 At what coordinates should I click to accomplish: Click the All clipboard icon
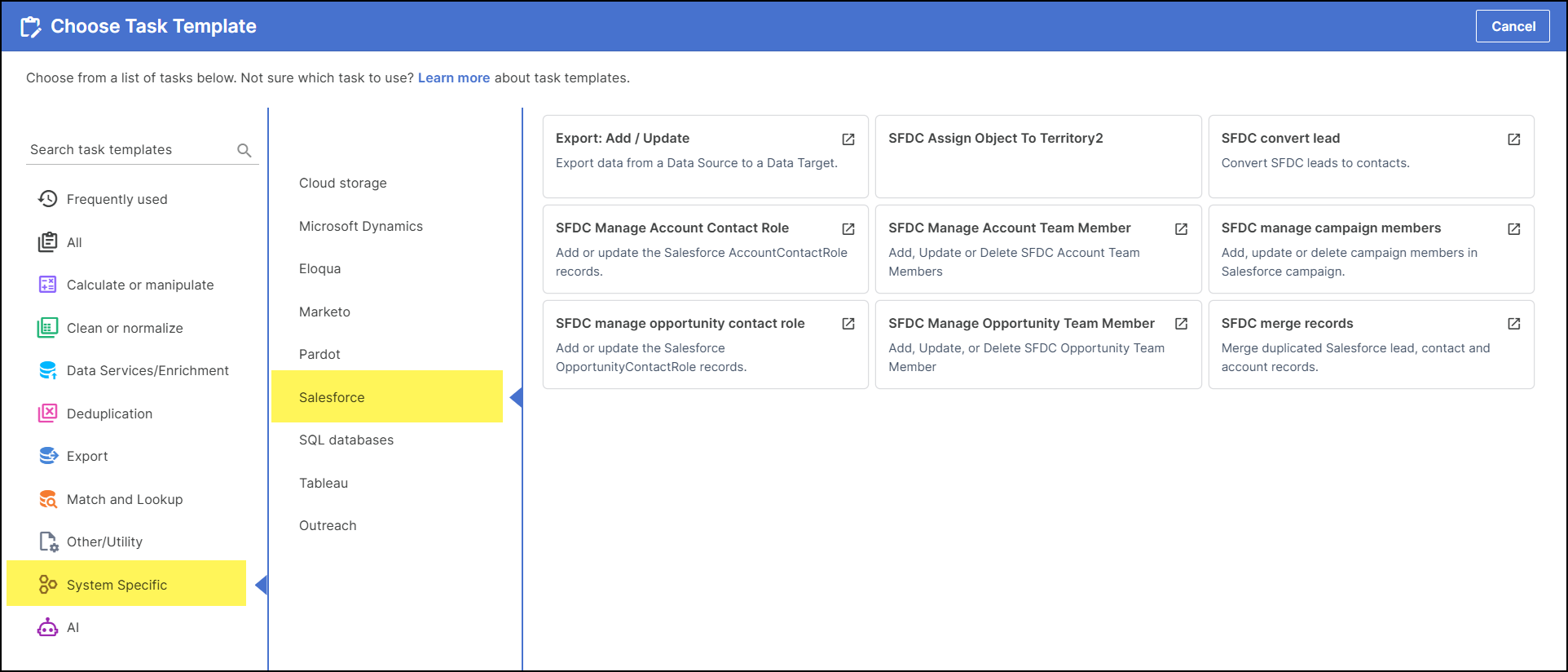coord(48,242)
